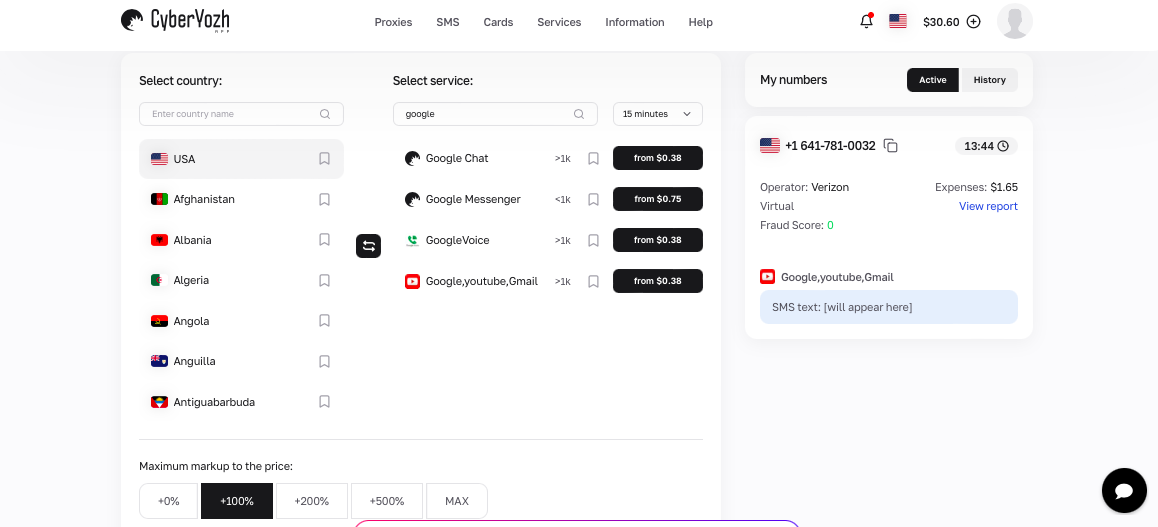Viewport: 1158px width, 527px height.
Task: Open the live chat bubble
Action: tap(1124, 491)
